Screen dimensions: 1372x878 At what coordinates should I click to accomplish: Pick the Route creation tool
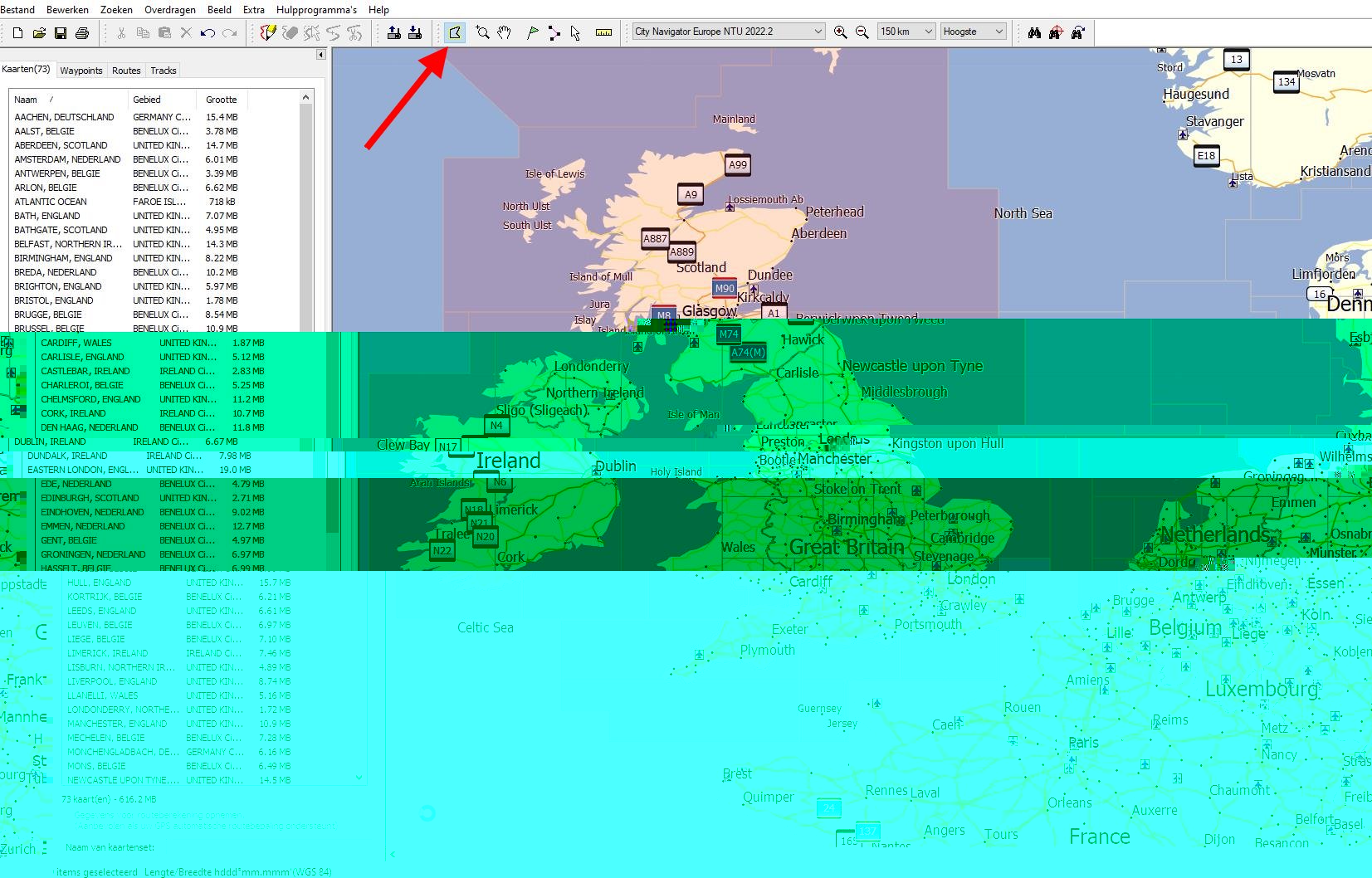(554, 32)
